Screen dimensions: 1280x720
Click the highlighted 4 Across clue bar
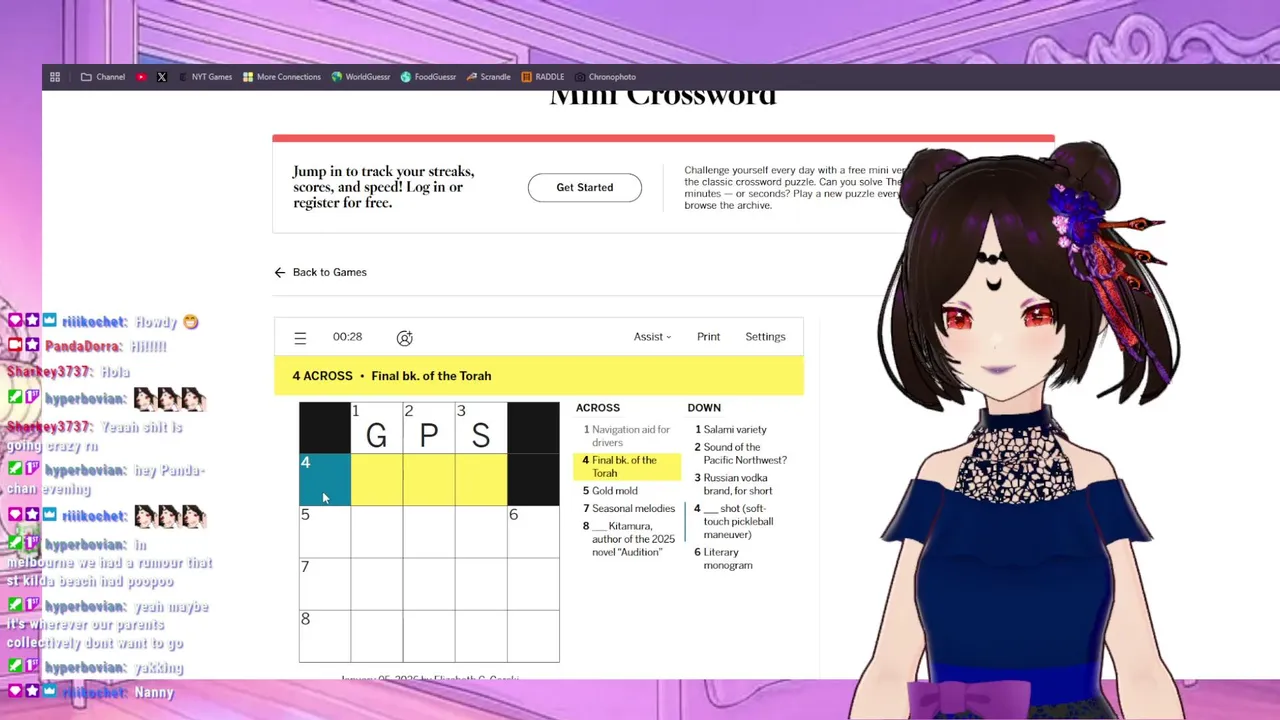coord(539,376)
